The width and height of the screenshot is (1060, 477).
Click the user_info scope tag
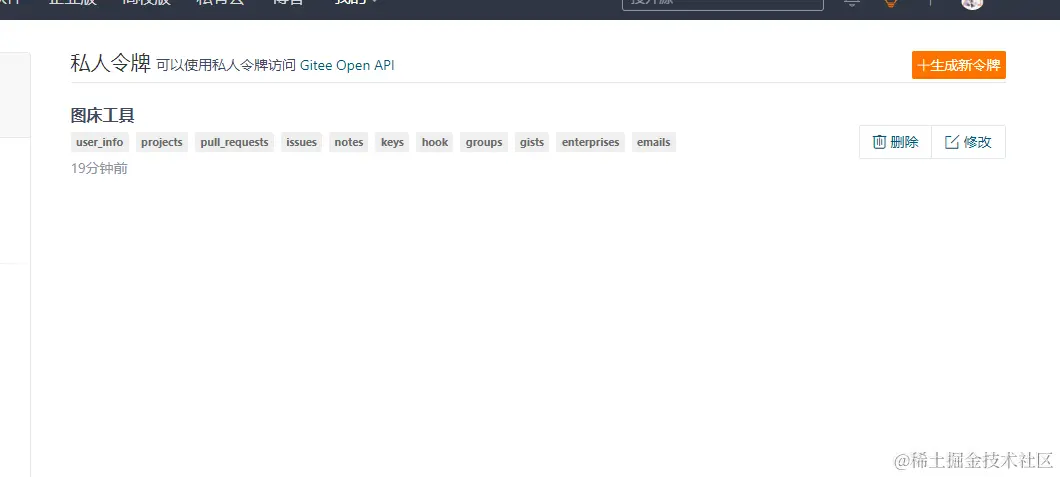tap(100, 142)
